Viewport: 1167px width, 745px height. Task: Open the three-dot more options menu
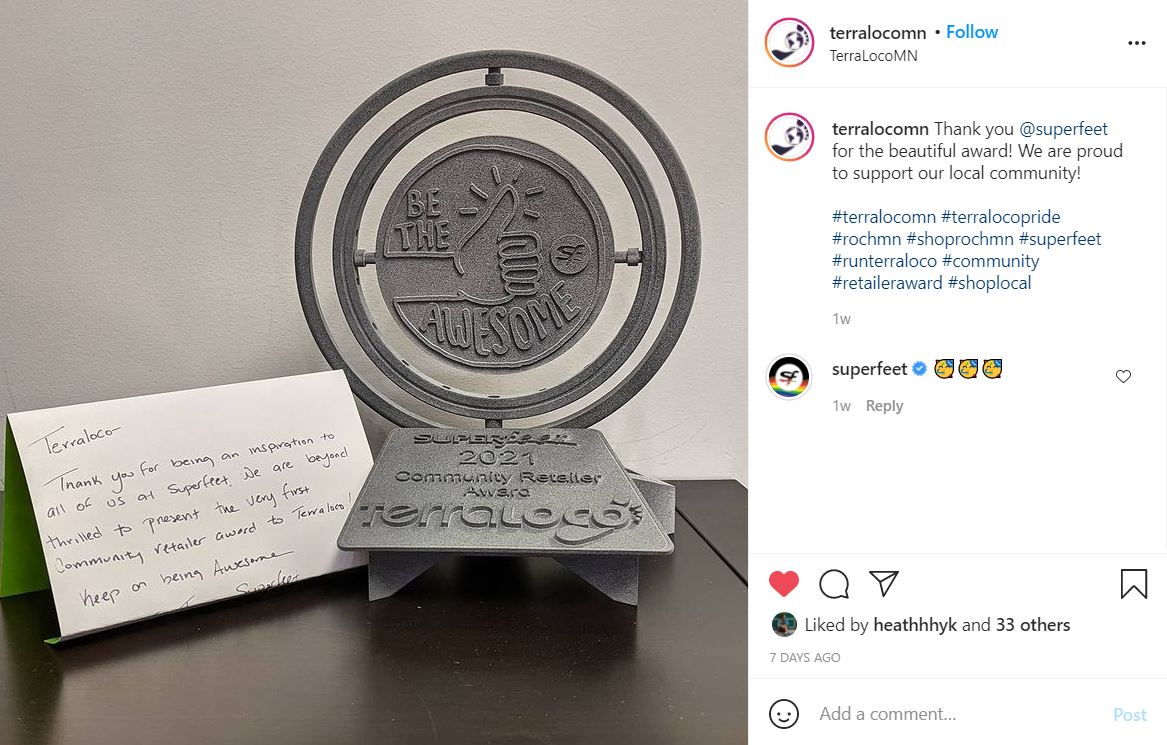pyautogui.click(x=1136, y=43)
